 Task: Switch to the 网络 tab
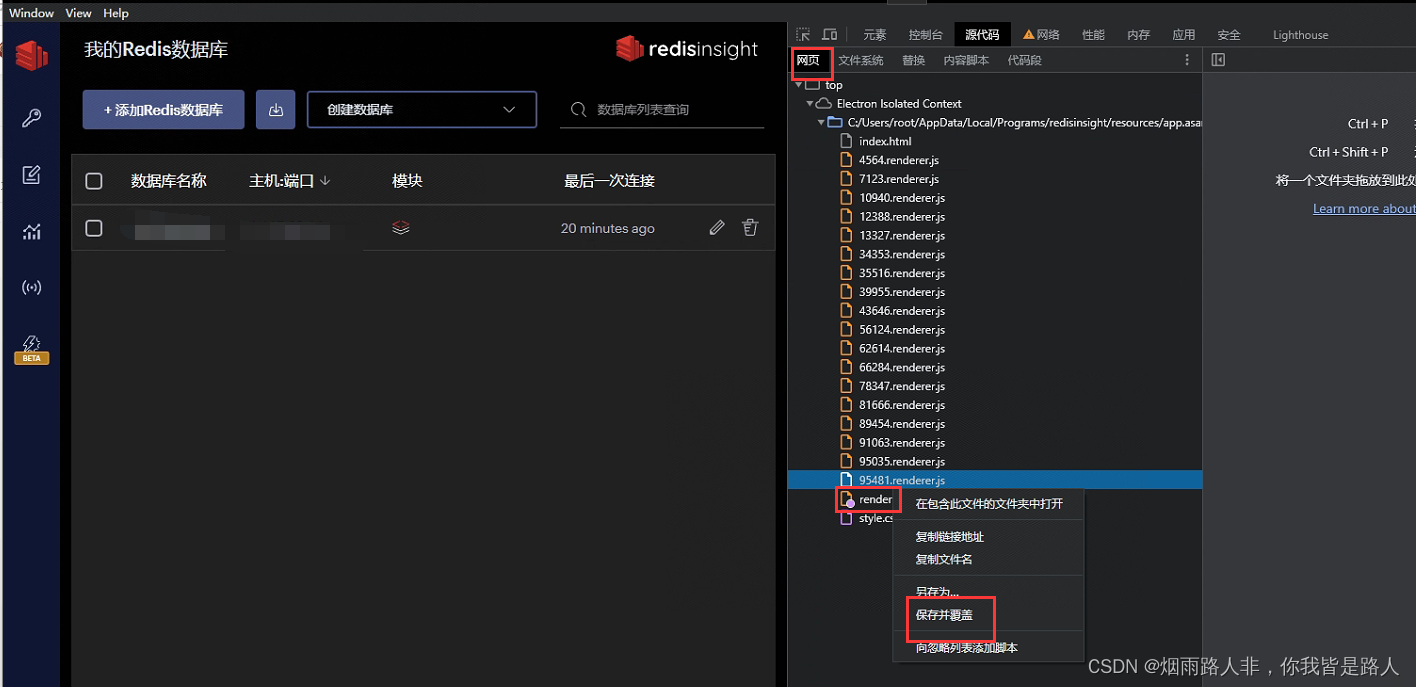1041,35
